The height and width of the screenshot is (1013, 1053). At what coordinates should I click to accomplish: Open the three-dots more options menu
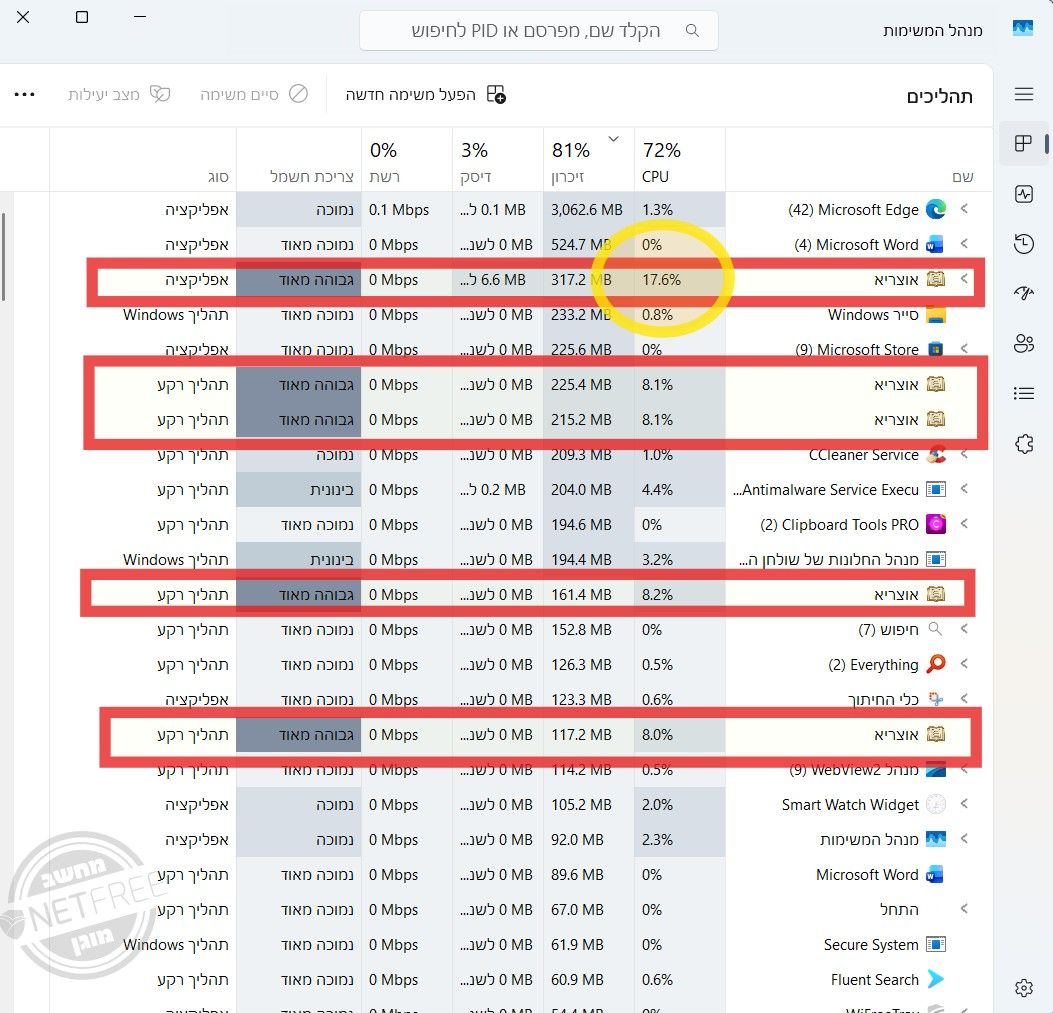pos(24,94)
